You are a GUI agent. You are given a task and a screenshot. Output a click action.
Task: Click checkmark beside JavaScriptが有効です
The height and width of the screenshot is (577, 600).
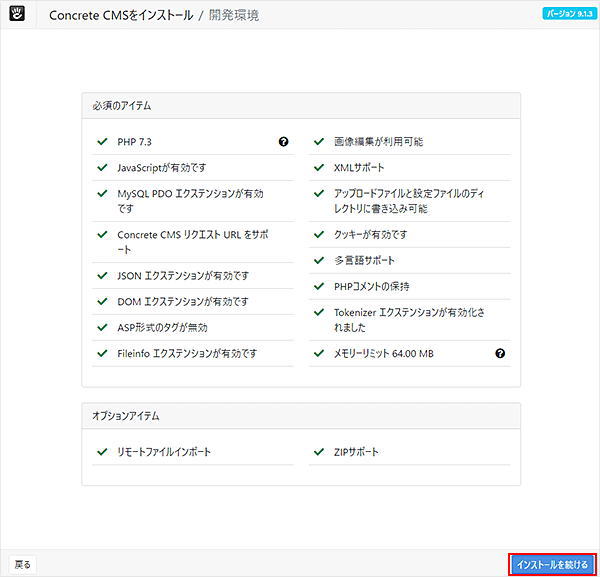click(102, 168)
